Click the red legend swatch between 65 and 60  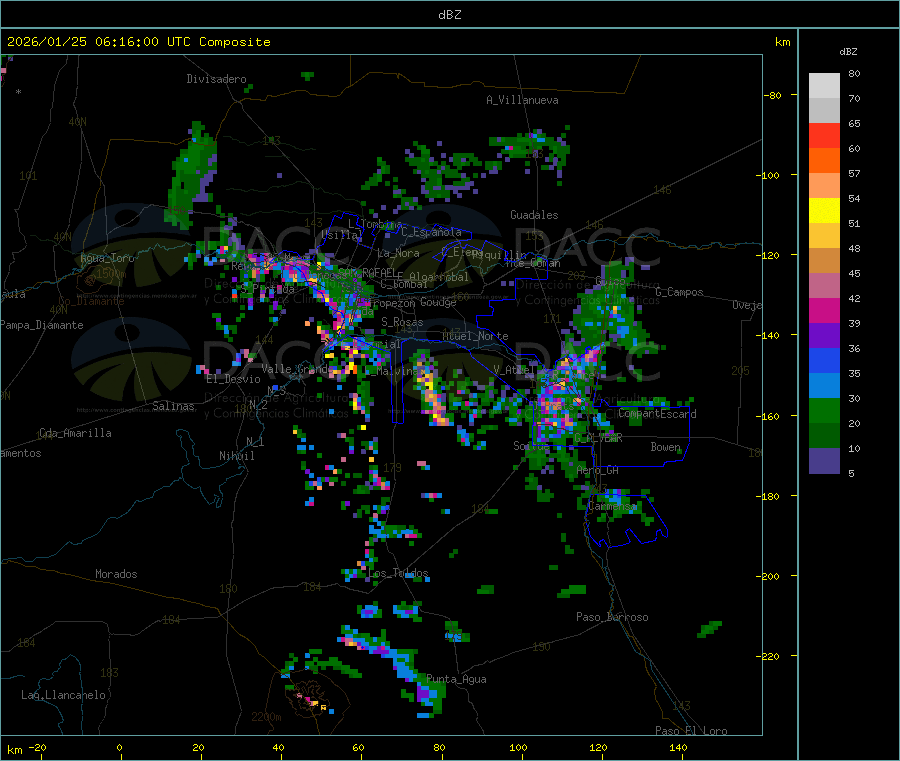point(824,135)
